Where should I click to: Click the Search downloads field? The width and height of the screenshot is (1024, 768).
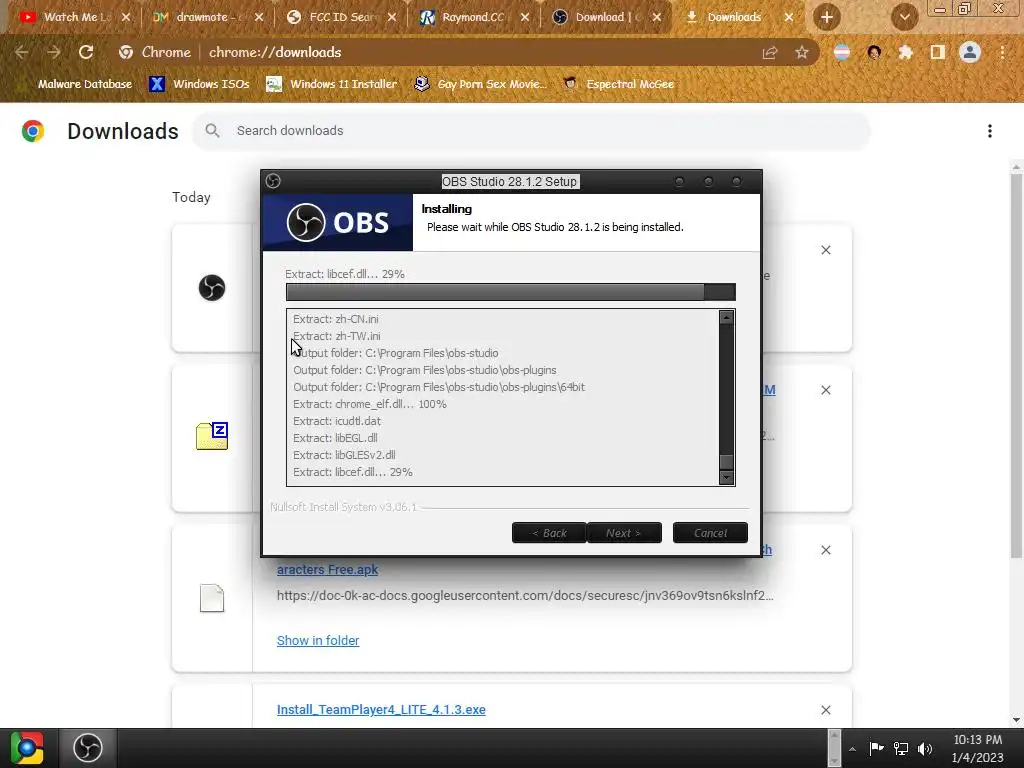[530, 131]
